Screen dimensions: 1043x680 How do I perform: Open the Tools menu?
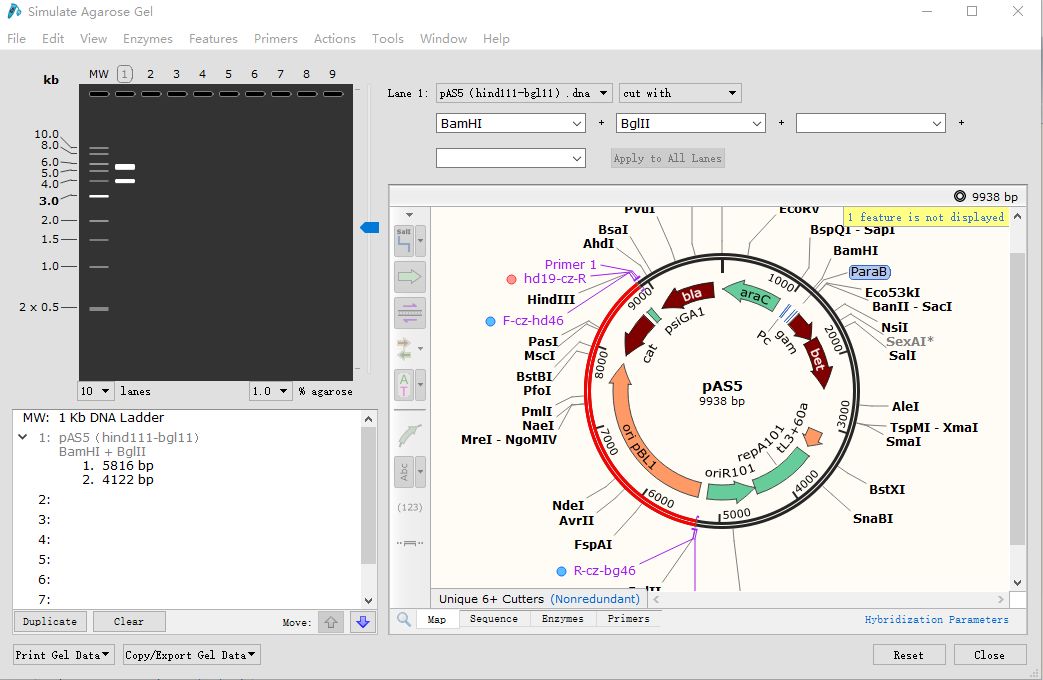pos(388,39)
